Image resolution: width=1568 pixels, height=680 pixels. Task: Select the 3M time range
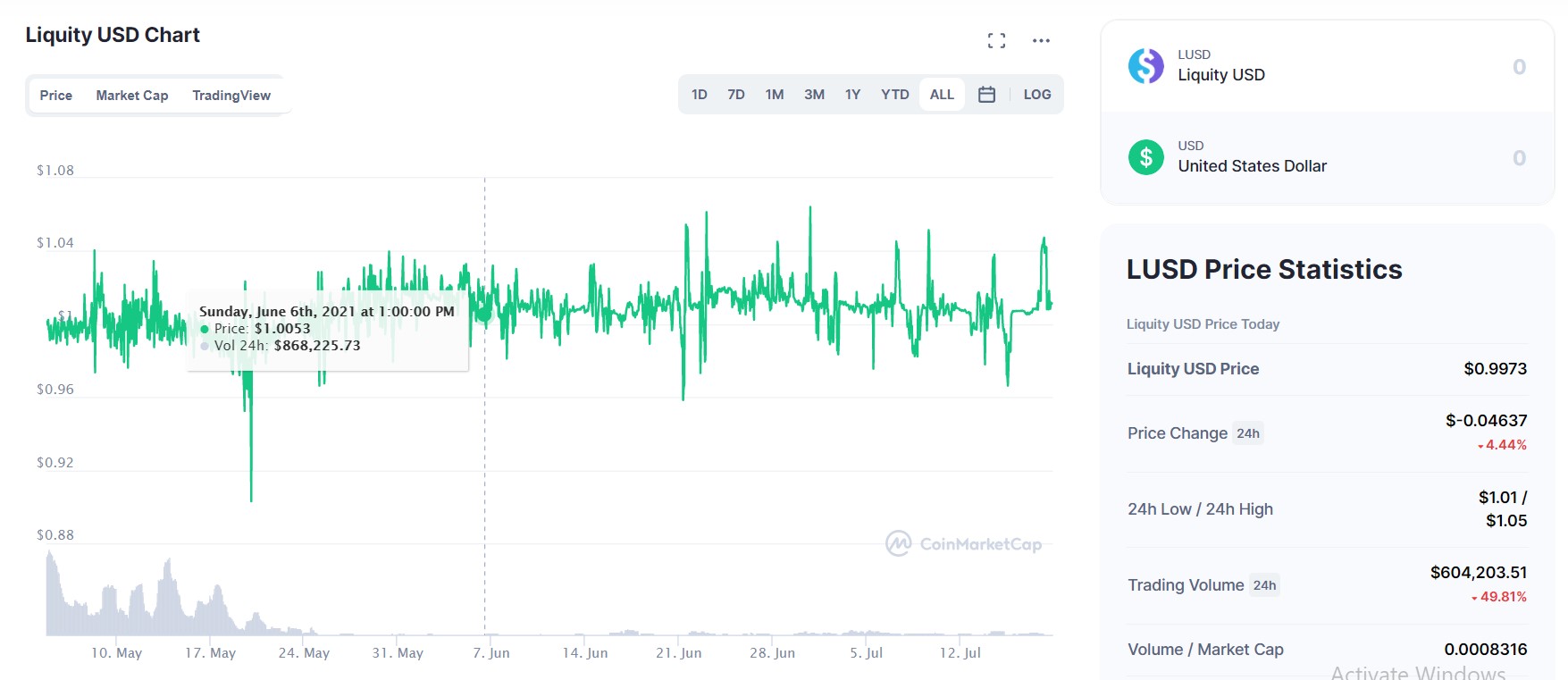click(814, 95)
